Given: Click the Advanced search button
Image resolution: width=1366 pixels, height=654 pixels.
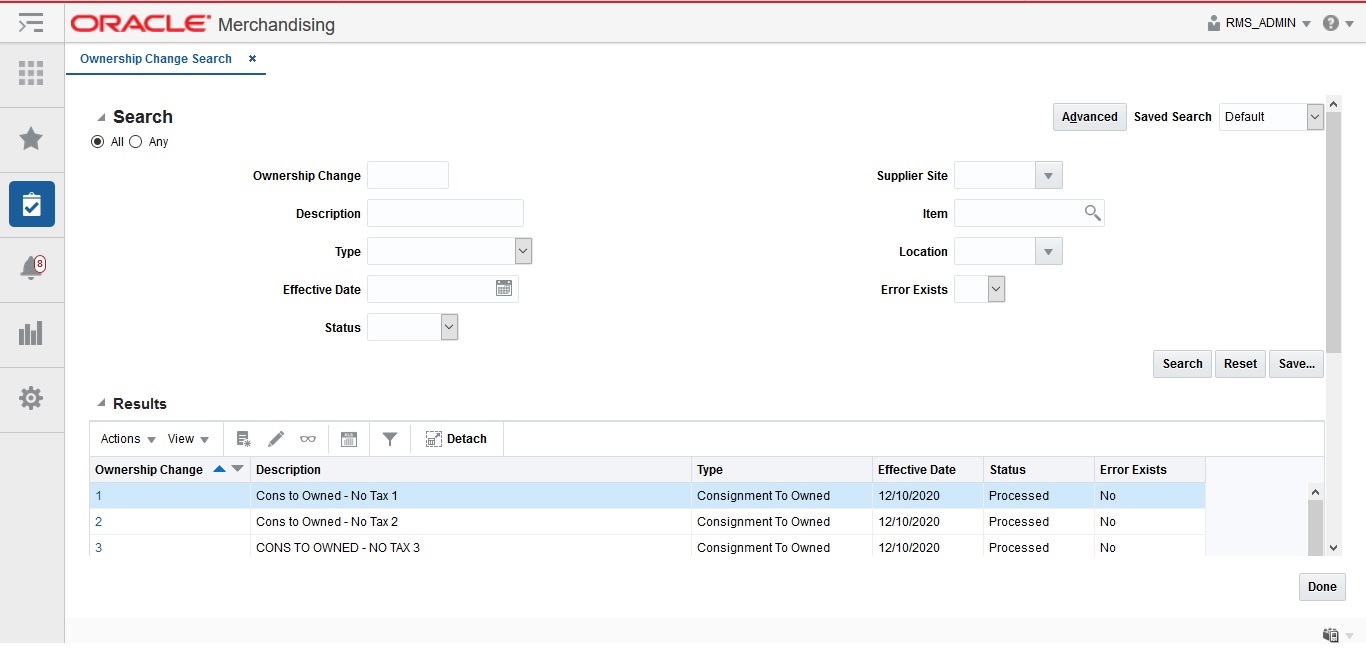Looking at the screenshot, I should pyautogui.click(x=1089, y=117).
